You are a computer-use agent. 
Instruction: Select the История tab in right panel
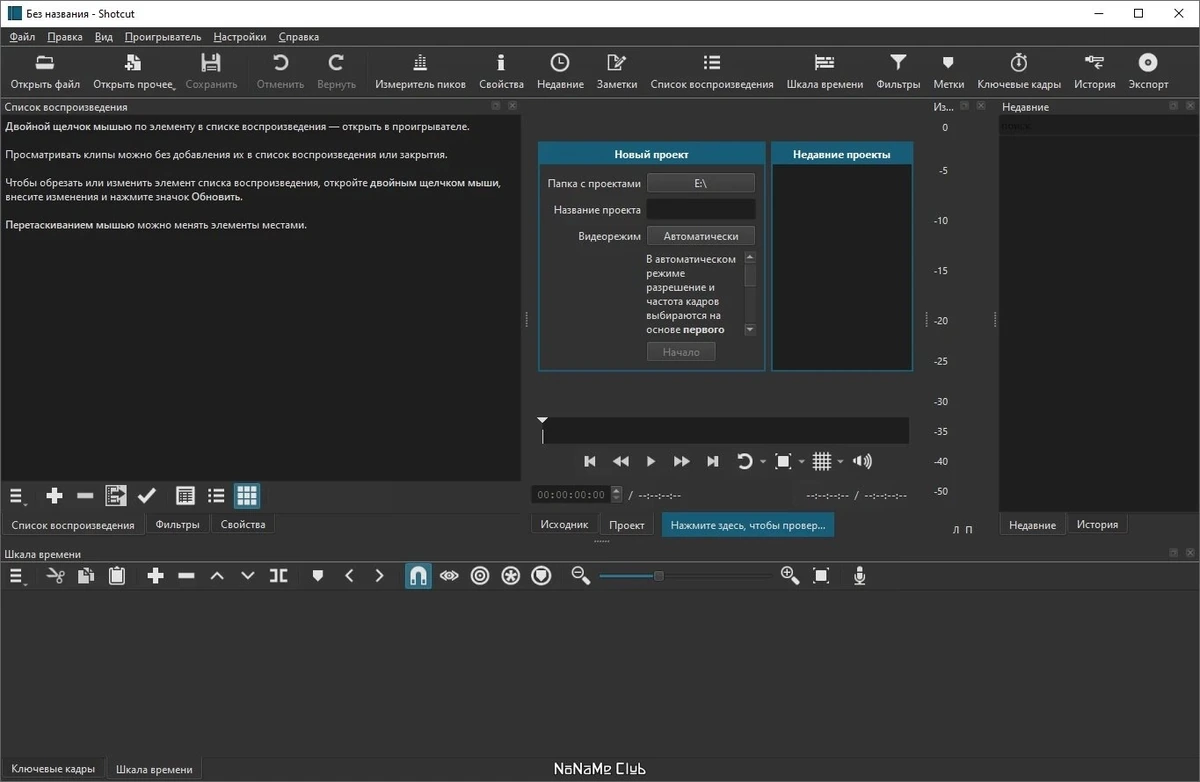coord(1098,524)
